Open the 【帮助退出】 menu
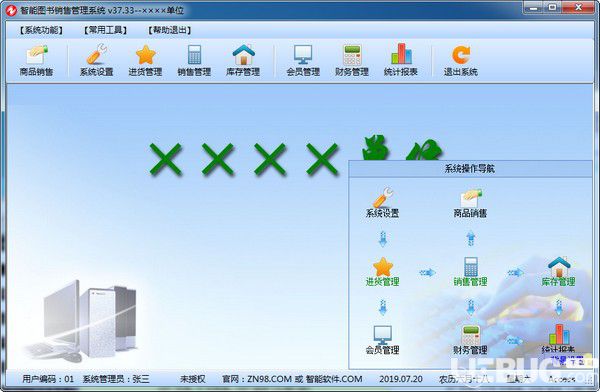Screen dimensions: 600x392 point(170,30)
